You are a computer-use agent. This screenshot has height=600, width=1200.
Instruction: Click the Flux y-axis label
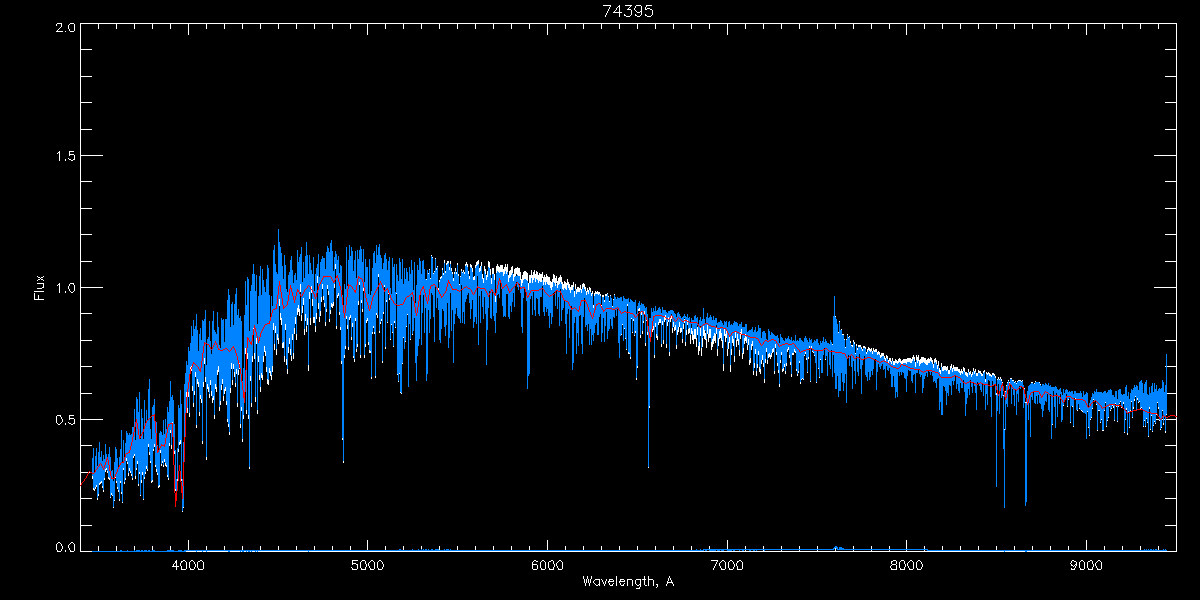(40, 287)
